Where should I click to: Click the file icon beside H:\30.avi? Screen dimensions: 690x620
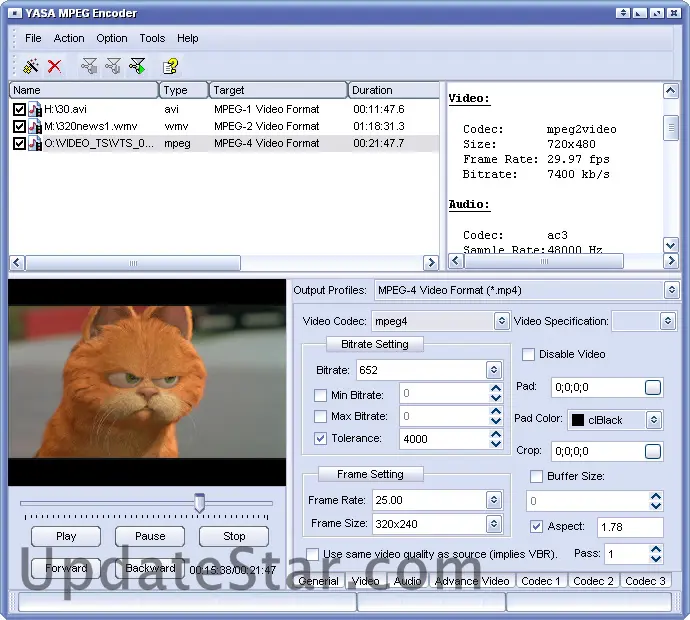35,109
